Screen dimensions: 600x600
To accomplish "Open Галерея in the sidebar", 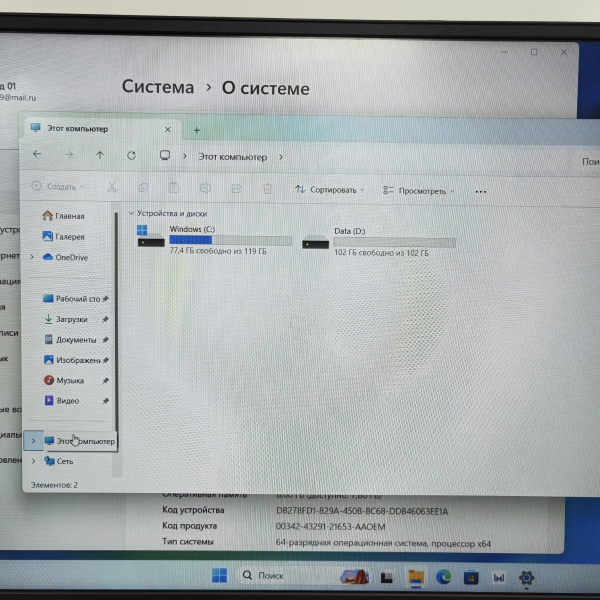I will pos(64,236).
